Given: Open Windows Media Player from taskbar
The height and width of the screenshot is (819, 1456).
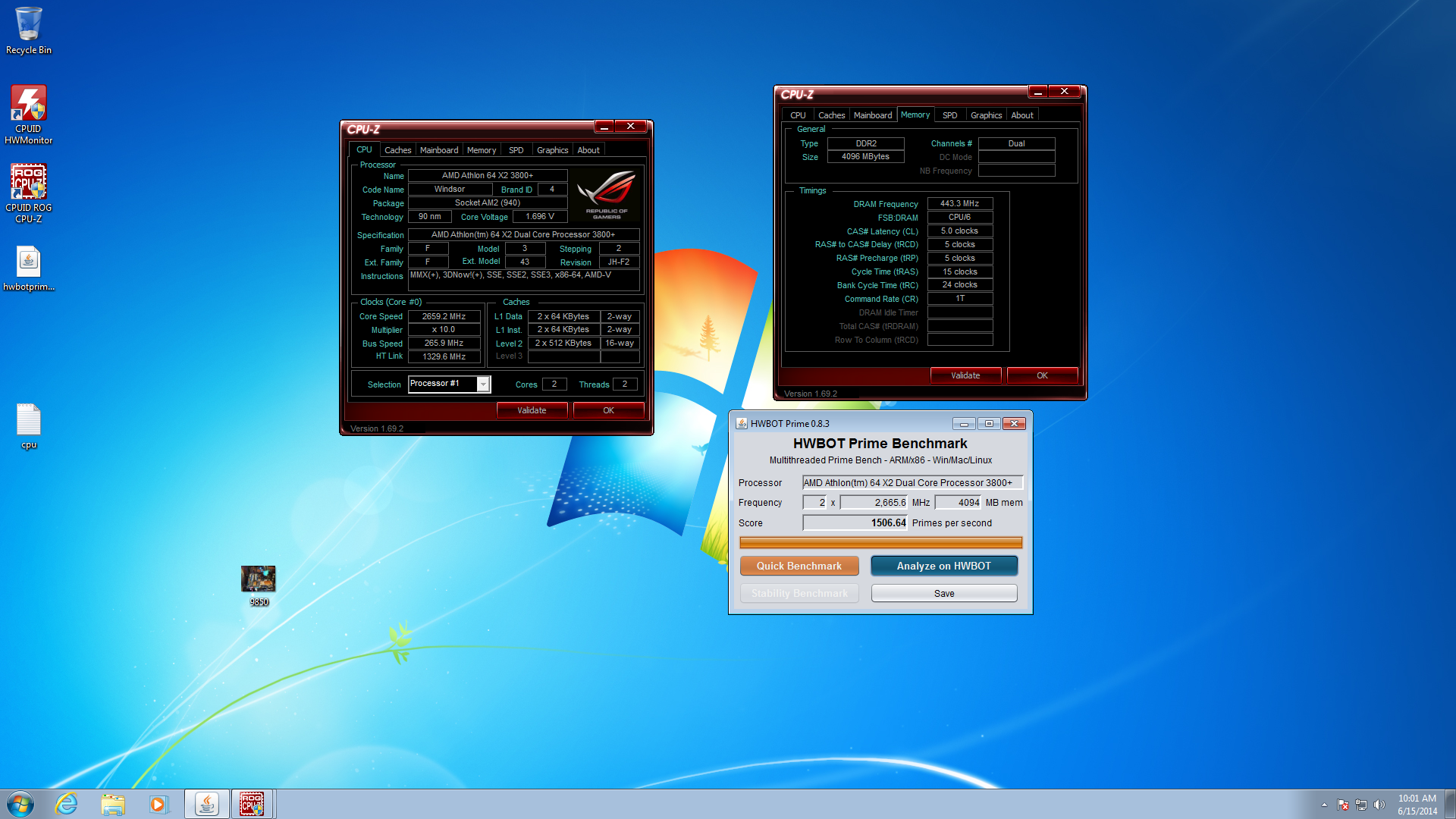Looking at the screenshot, I should pos(158,804).
